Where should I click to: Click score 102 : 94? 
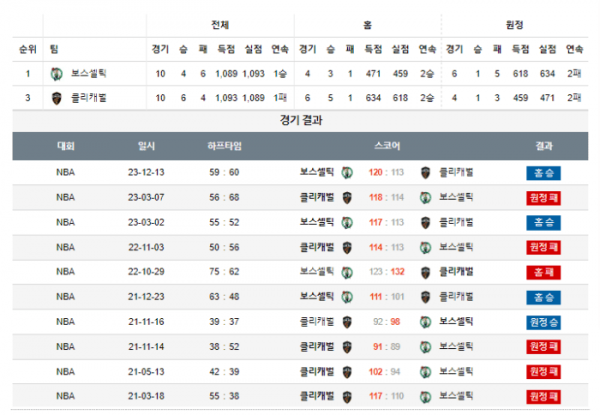[x=385, y=371]
